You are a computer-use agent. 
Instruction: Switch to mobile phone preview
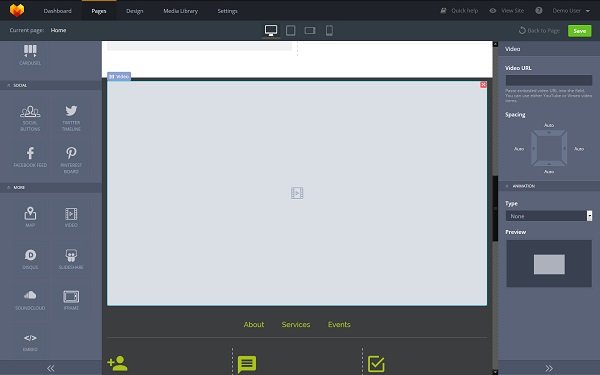point(329,30)
